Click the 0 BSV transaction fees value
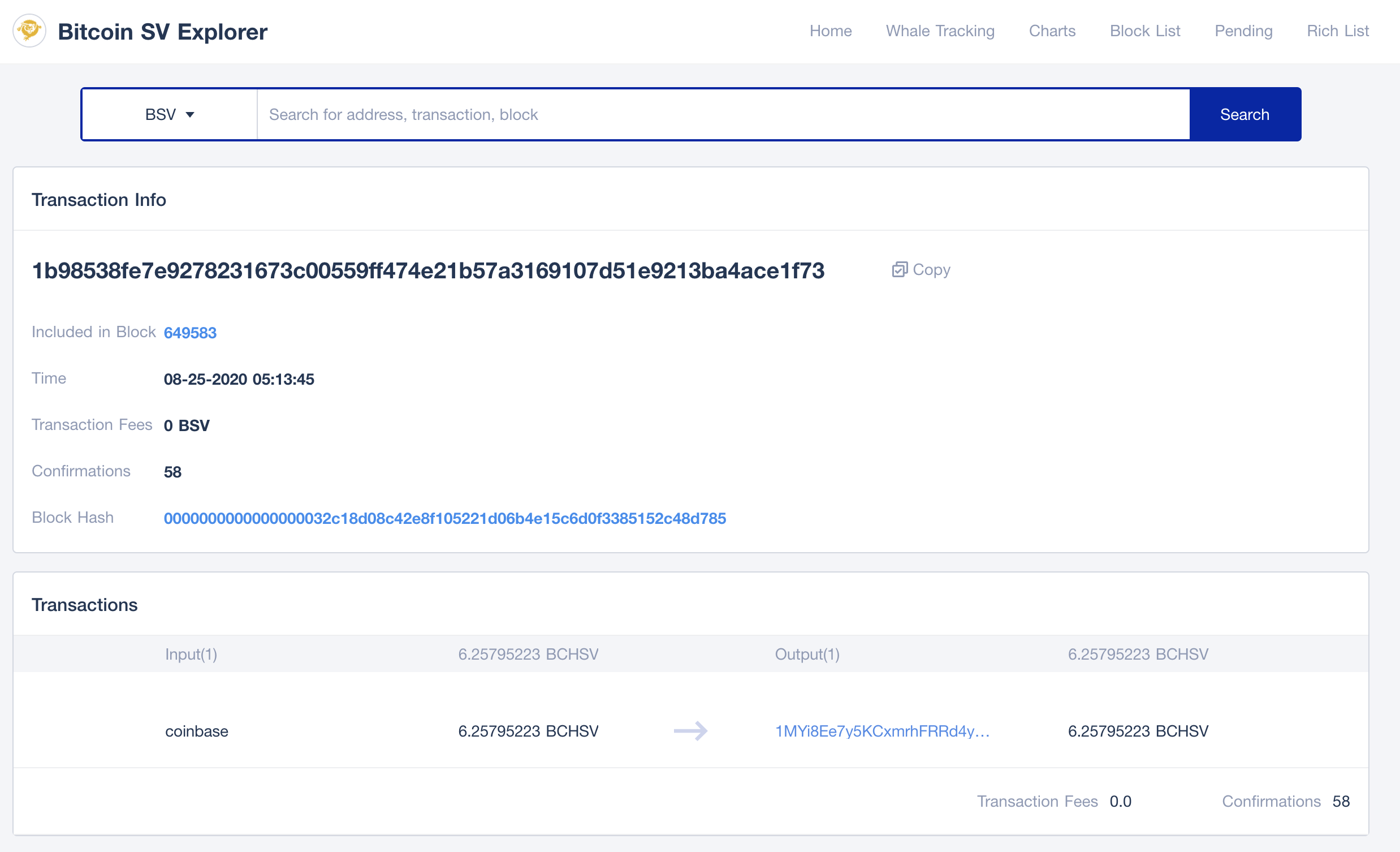 click(x=187, y=425)
